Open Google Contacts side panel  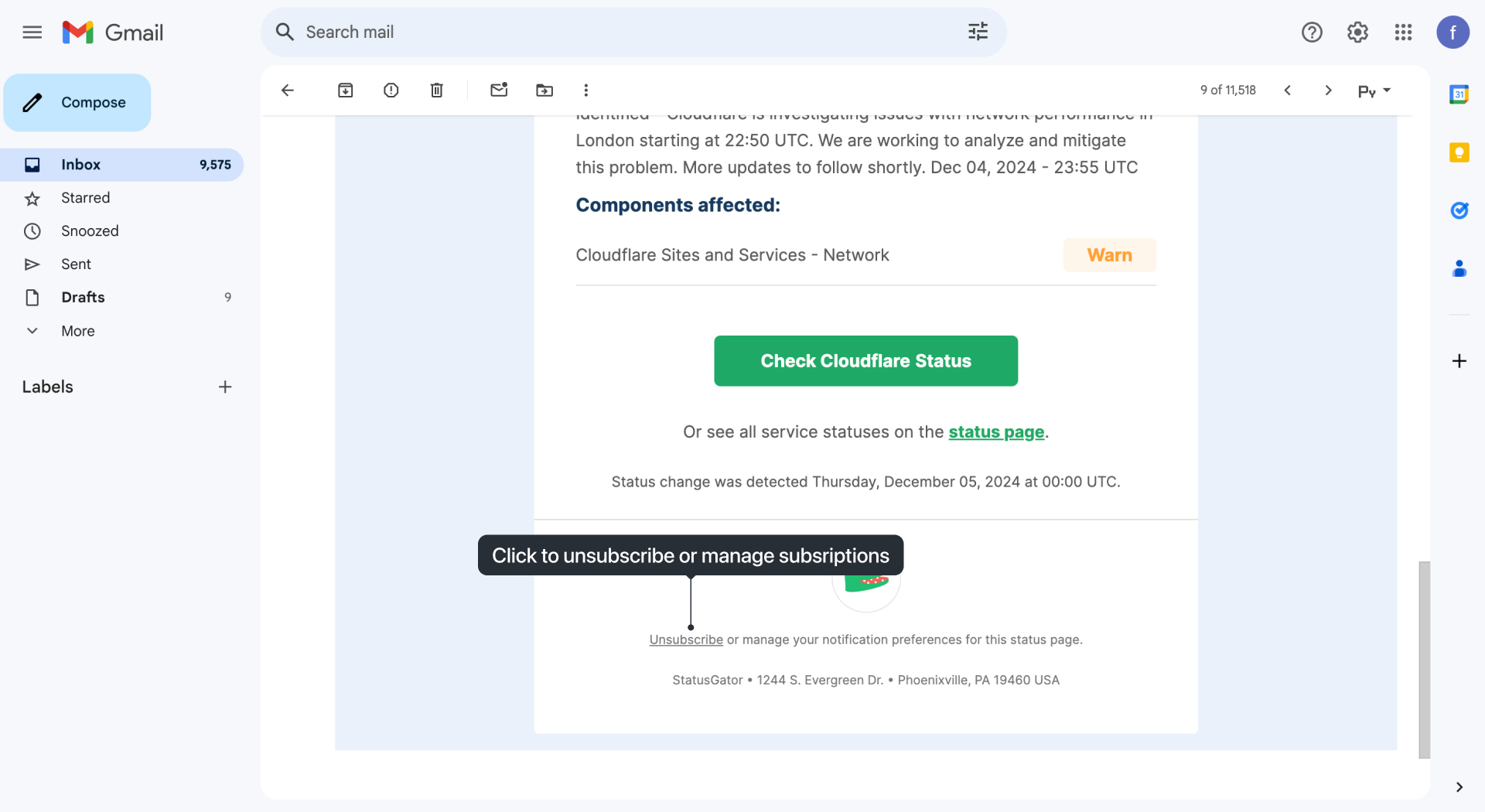(x=1459, y=268)
